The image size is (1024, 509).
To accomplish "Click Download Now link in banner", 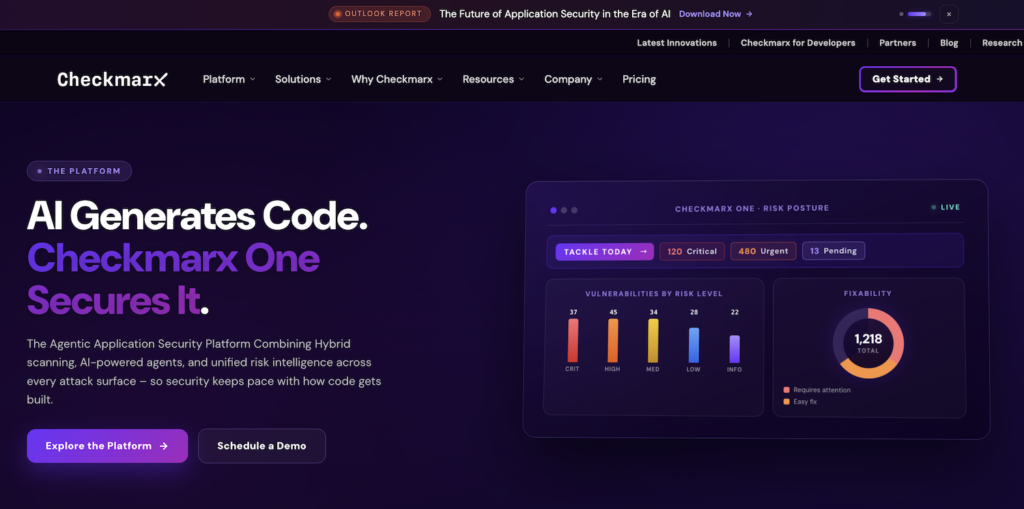I will [x=716, y=14].
